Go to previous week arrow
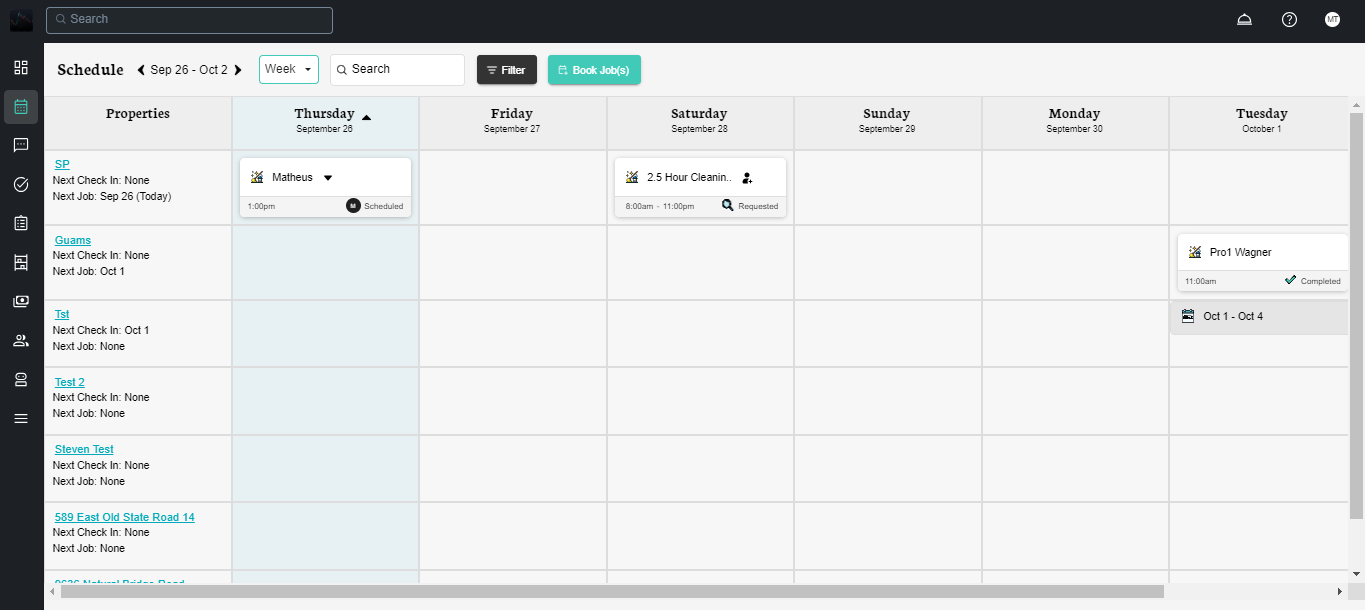This screenshot has width=1365, height=610. [x=141, y=70]
